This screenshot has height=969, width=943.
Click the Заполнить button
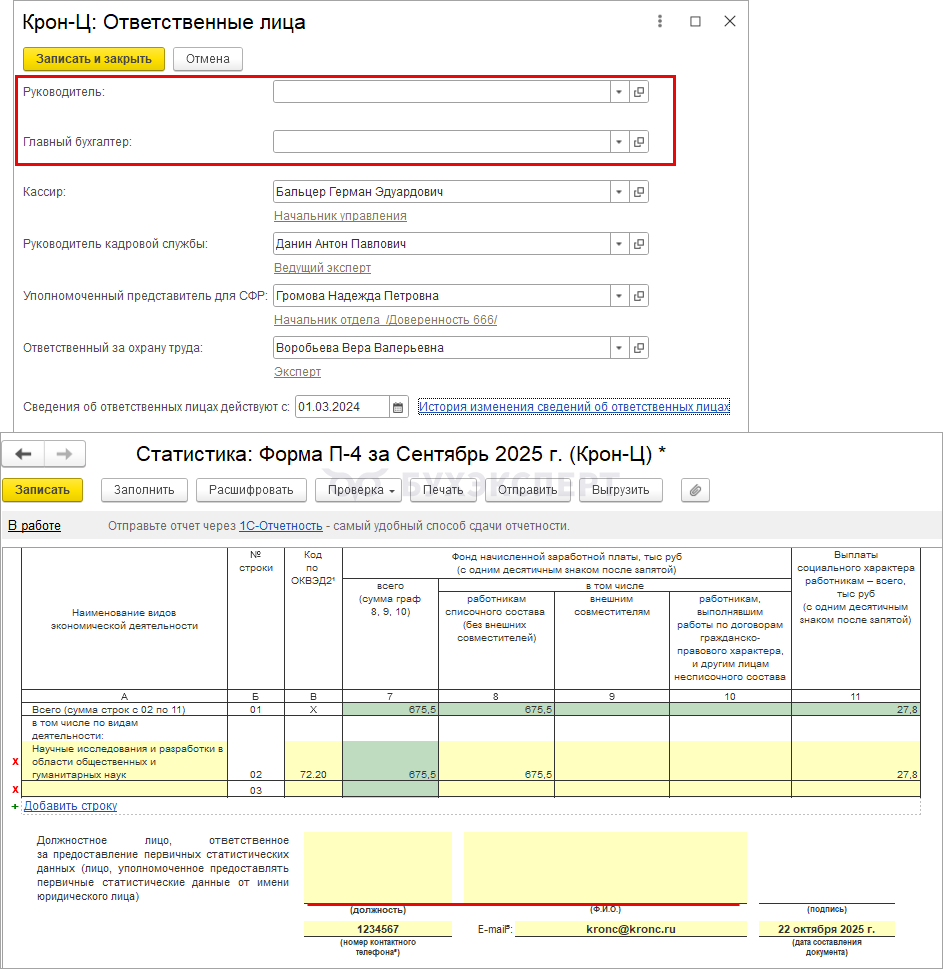(144, 490)
